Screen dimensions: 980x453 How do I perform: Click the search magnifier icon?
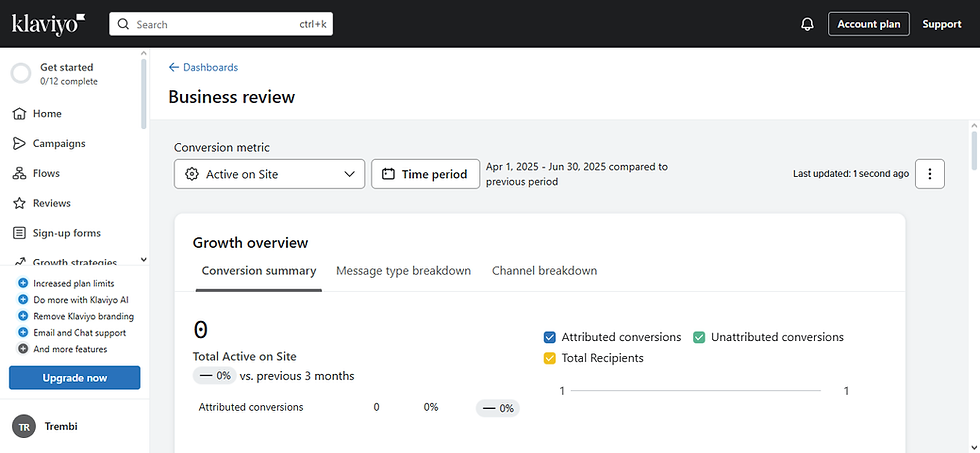pyautogui.click(x=123, y=24)
